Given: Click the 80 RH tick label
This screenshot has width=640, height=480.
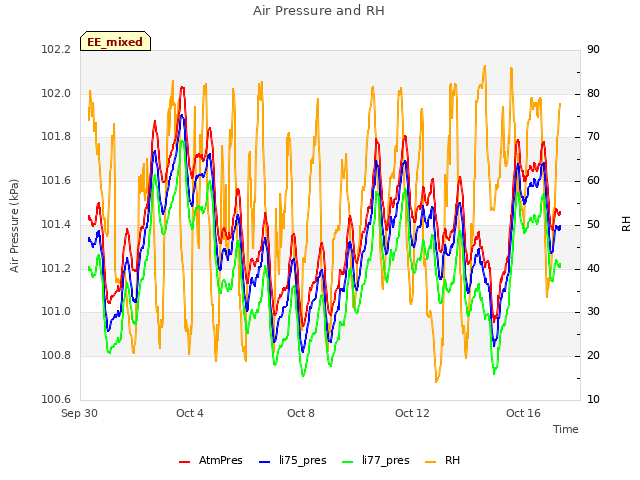Looking at the screenshot, I should click(x=593, y=93).
